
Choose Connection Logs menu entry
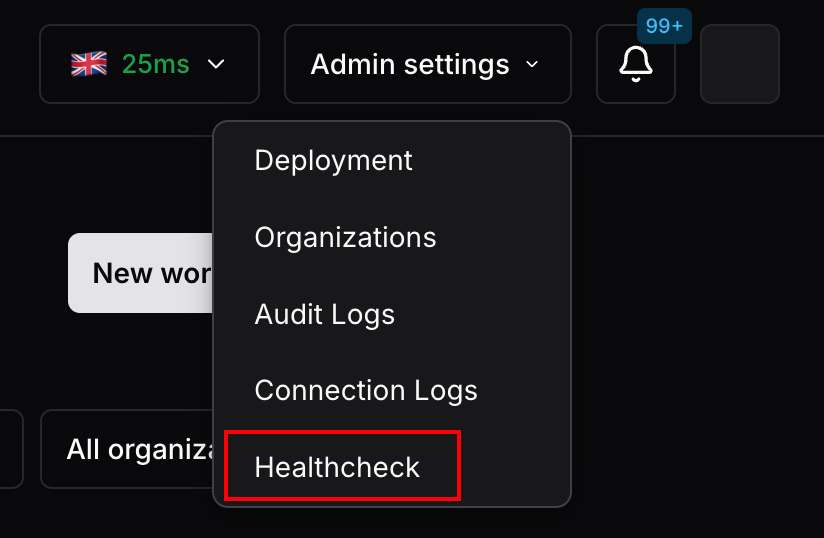pos(366,391)
